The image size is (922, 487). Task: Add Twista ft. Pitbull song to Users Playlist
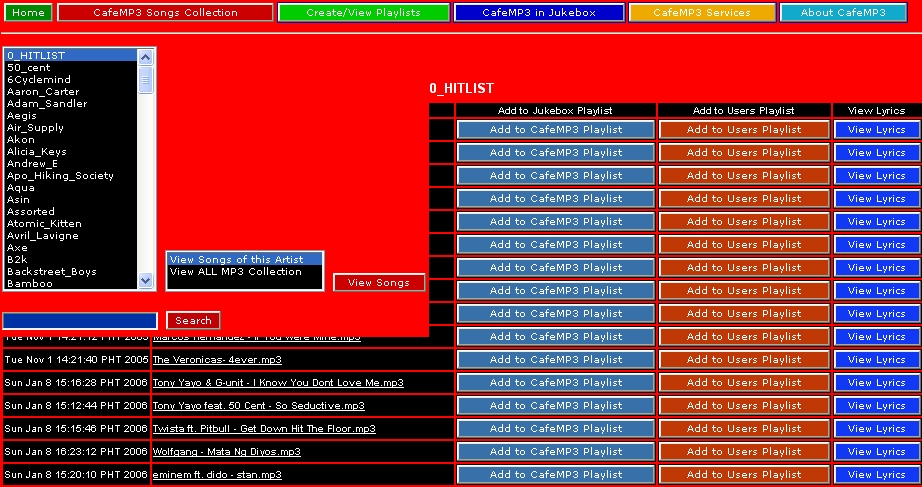[743, 429]
